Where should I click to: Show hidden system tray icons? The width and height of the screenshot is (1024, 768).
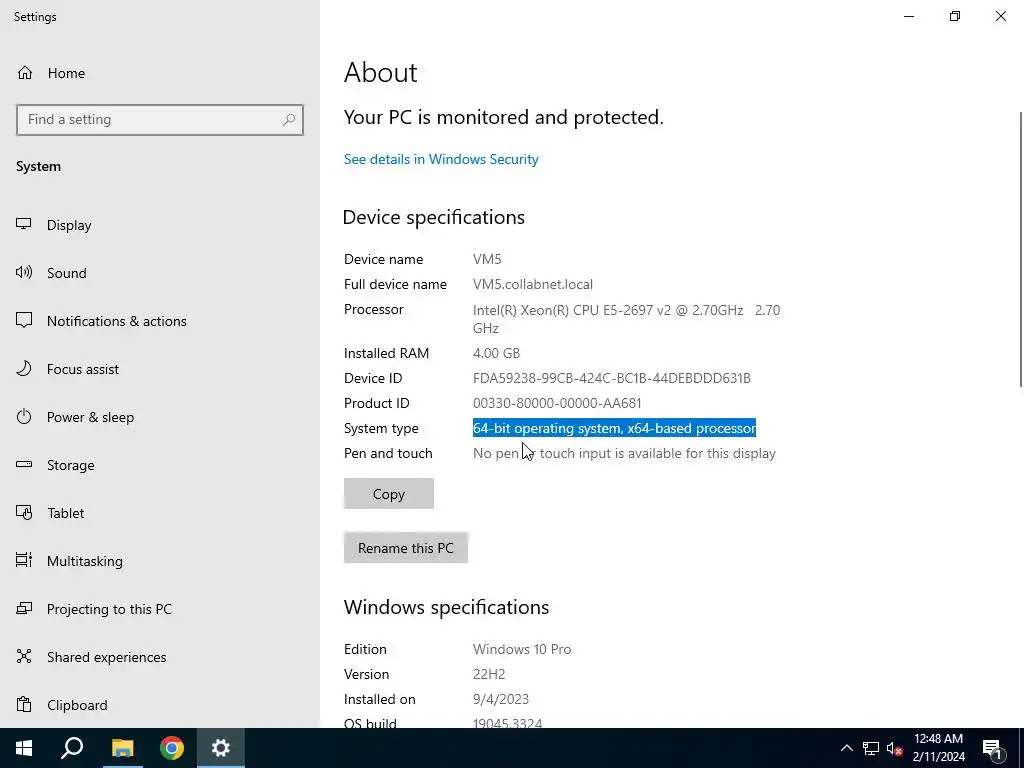[x=846, y=748]
